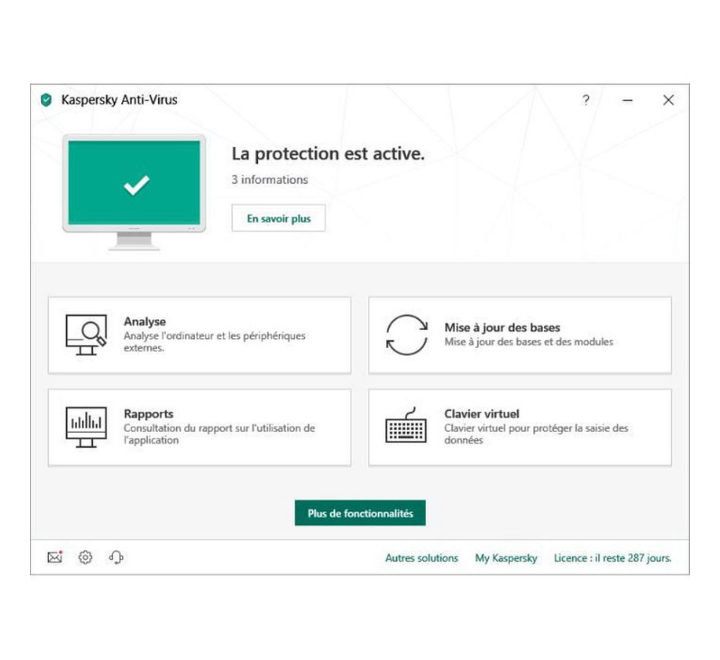Image resolution: width=720 pixels, height=660 pixels.
Task: Open support using the headset icon
Action: click(x=116, y=558)
